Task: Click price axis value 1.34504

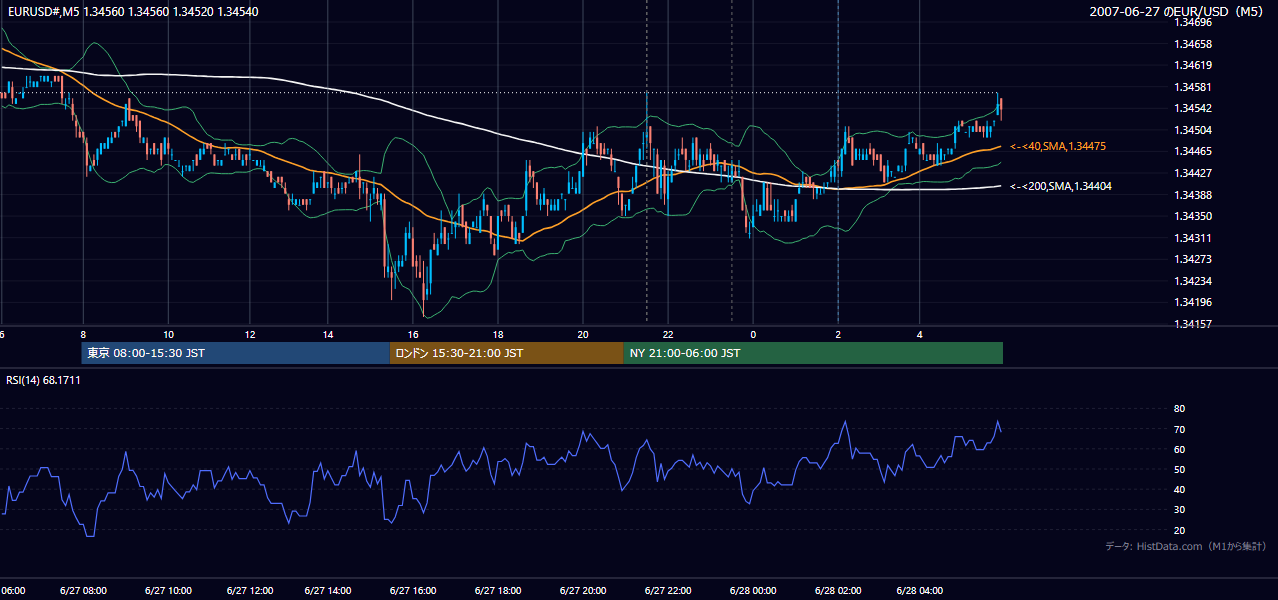Action: [1192, 130]
